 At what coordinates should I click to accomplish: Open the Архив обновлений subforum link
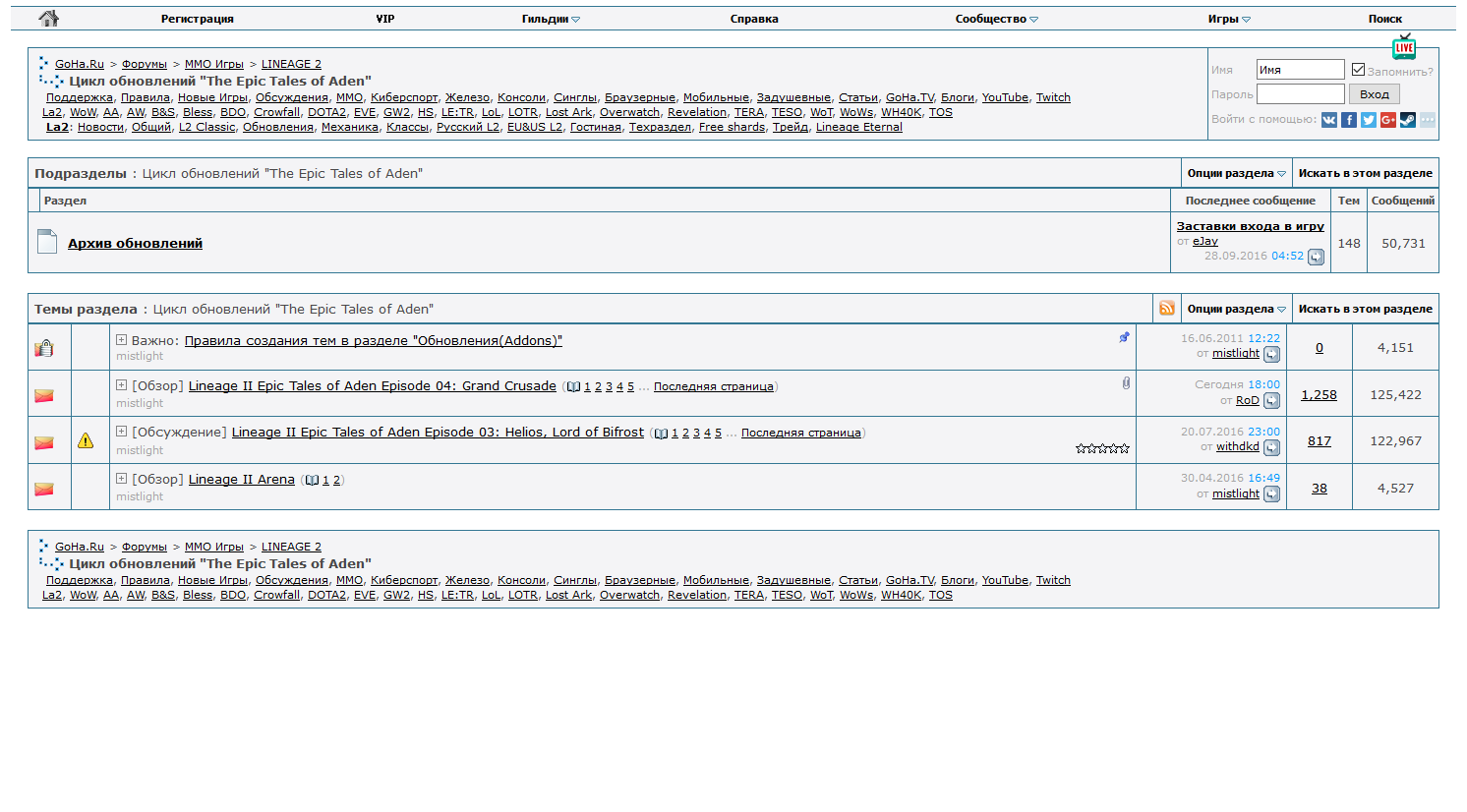click(135, 244)
